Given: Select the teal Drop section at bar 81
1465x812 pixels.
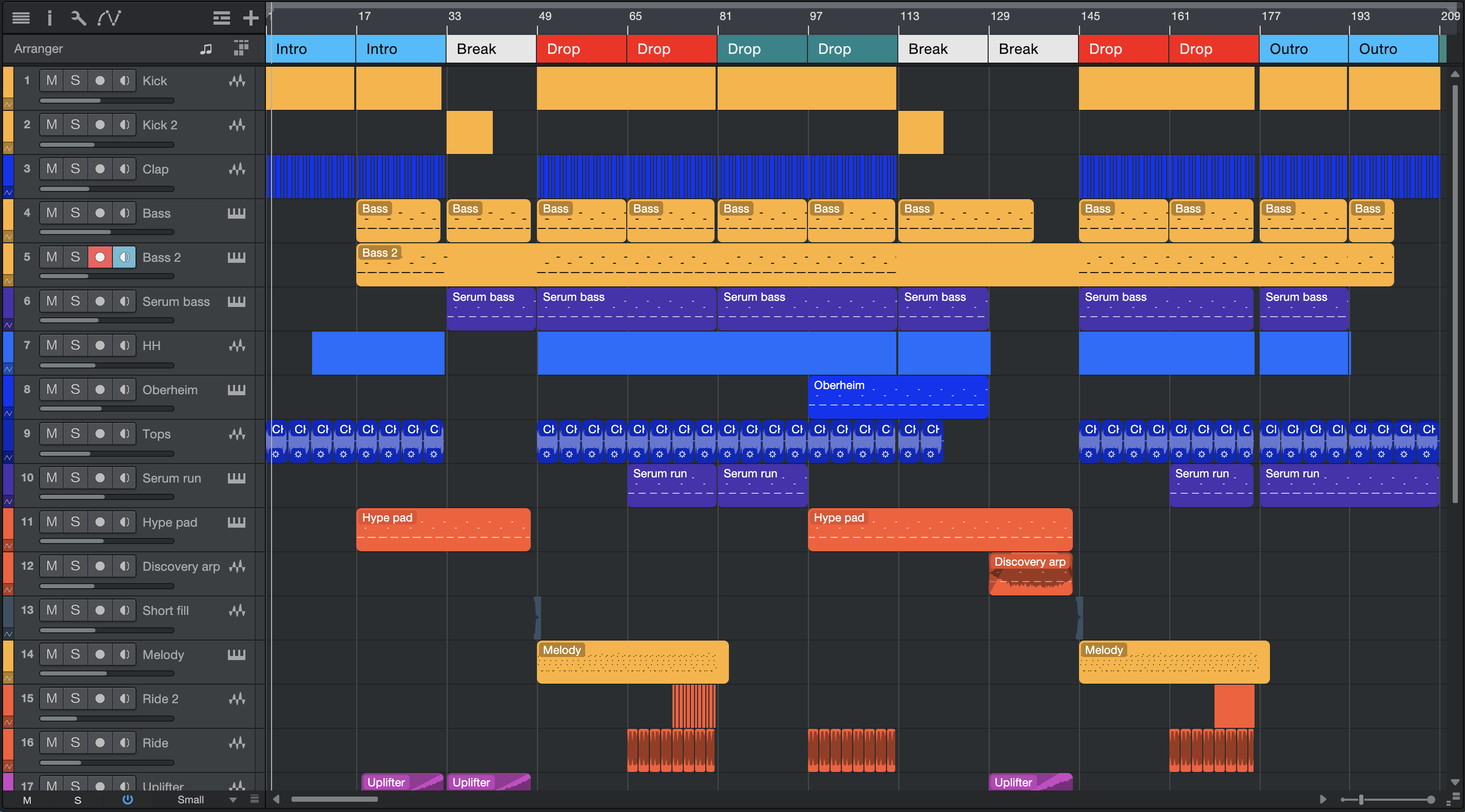Looking at the screenshot, I should [x=762, y=49].
